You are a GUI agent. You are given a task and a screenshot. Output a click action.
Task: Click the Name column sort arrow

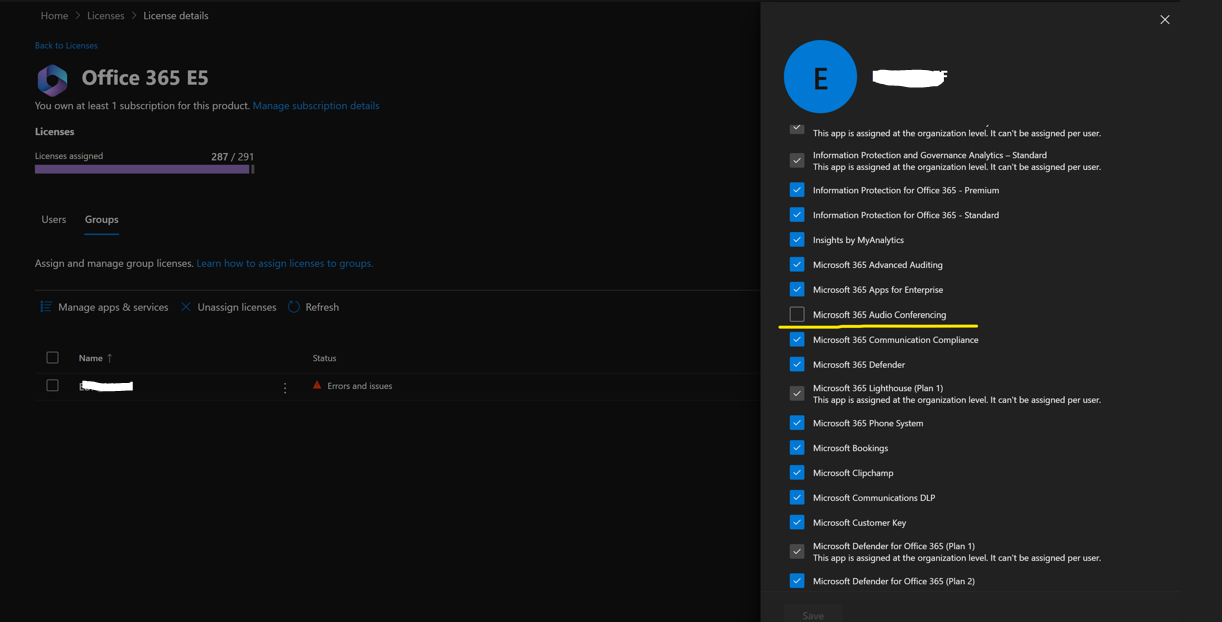(x=109, y=358)
